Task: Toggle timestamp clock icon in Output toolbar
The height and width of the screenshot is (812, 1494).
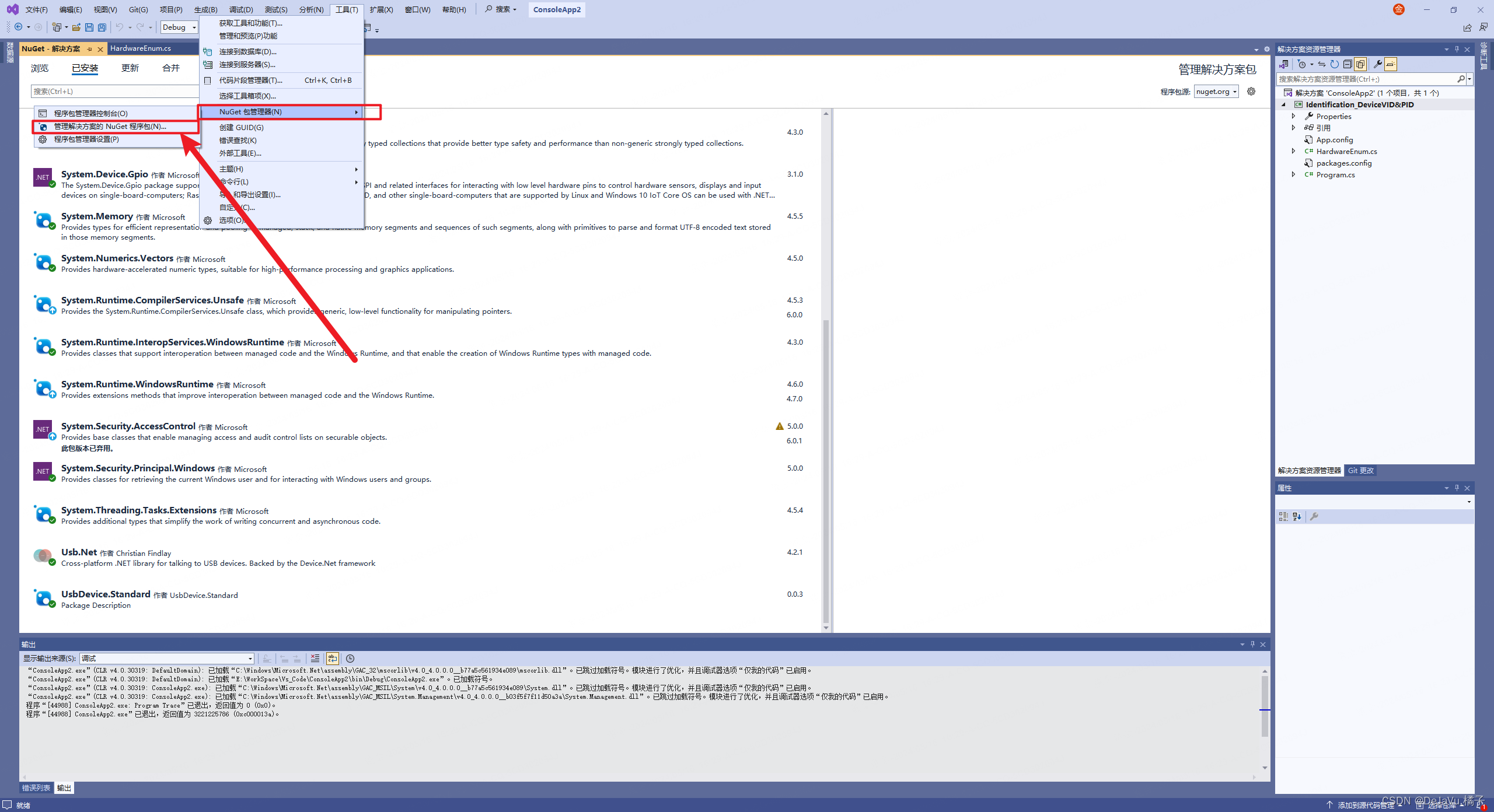Action: coord(350,658)
